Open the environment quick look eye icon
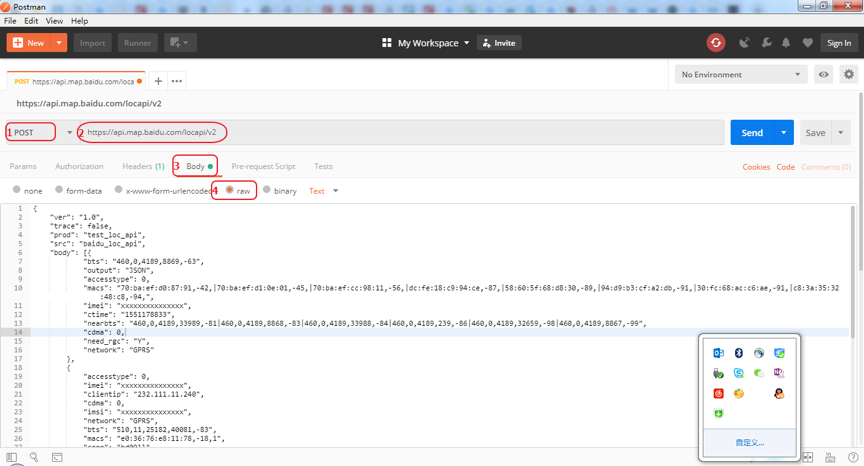 [823, 74]
